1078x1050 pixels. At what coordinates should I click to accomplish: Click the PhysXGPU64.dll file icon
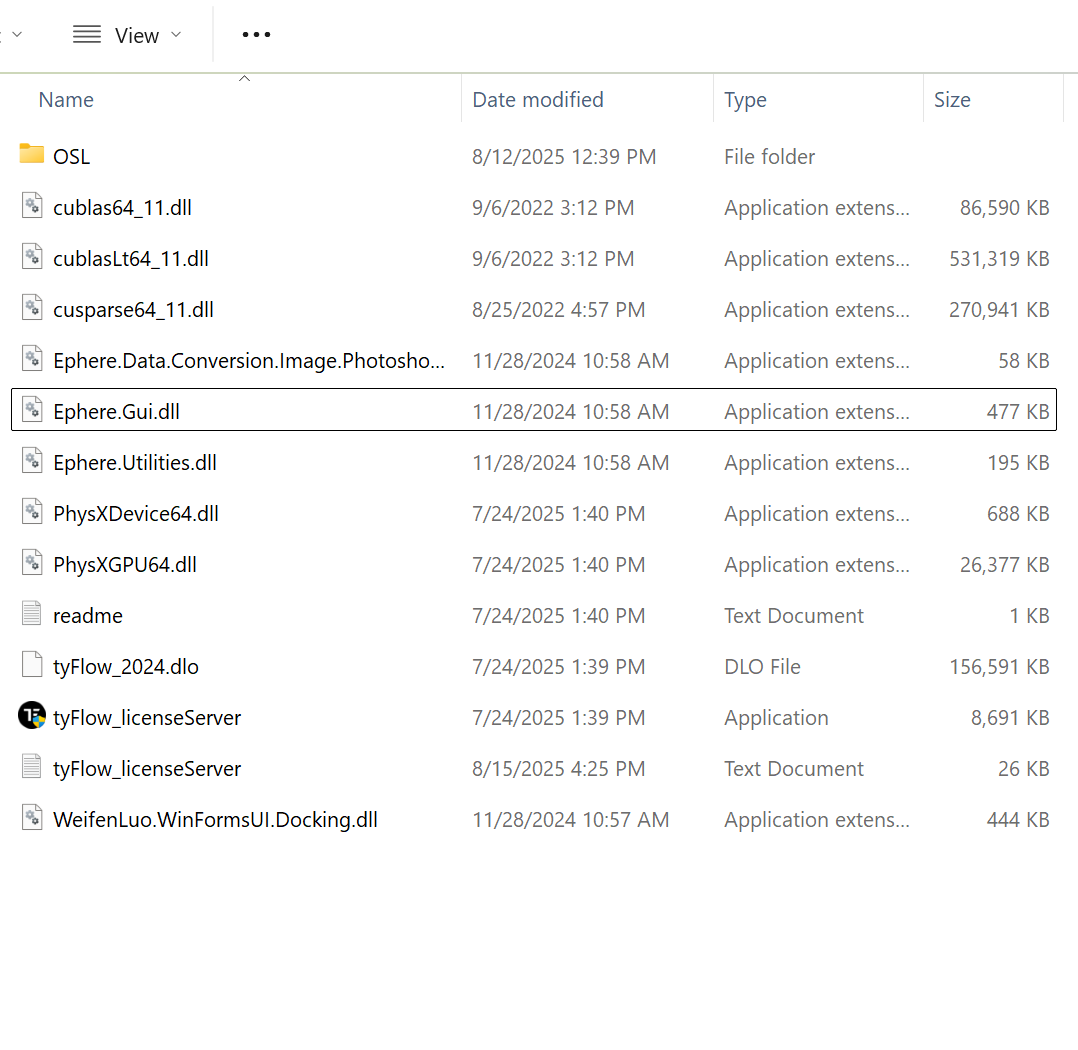point(32,564)
